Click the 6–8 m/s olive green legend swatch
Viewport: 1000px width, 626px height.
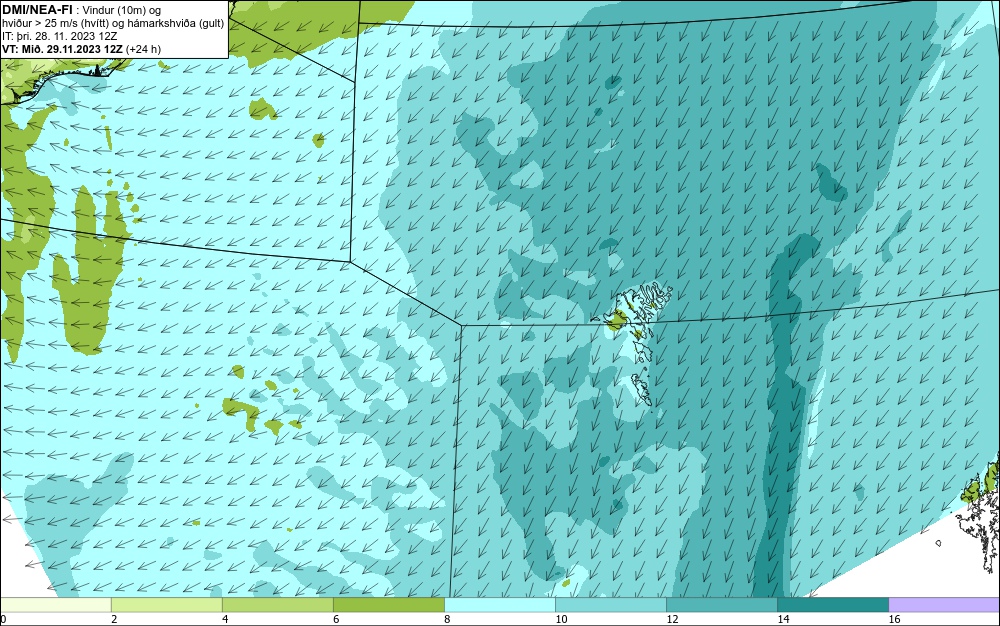[388, 605]
